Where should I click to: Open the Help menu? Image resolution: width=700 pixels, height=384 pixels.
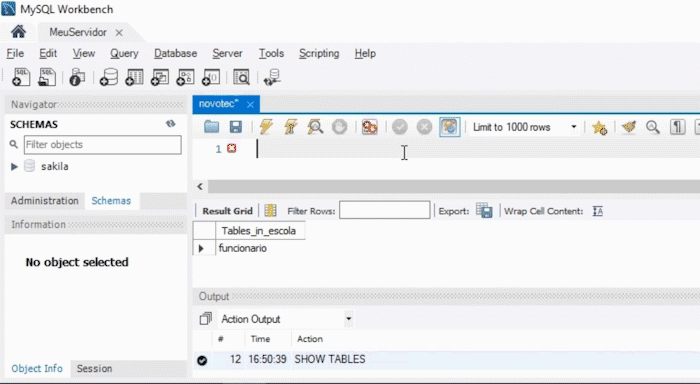[365, 53]
